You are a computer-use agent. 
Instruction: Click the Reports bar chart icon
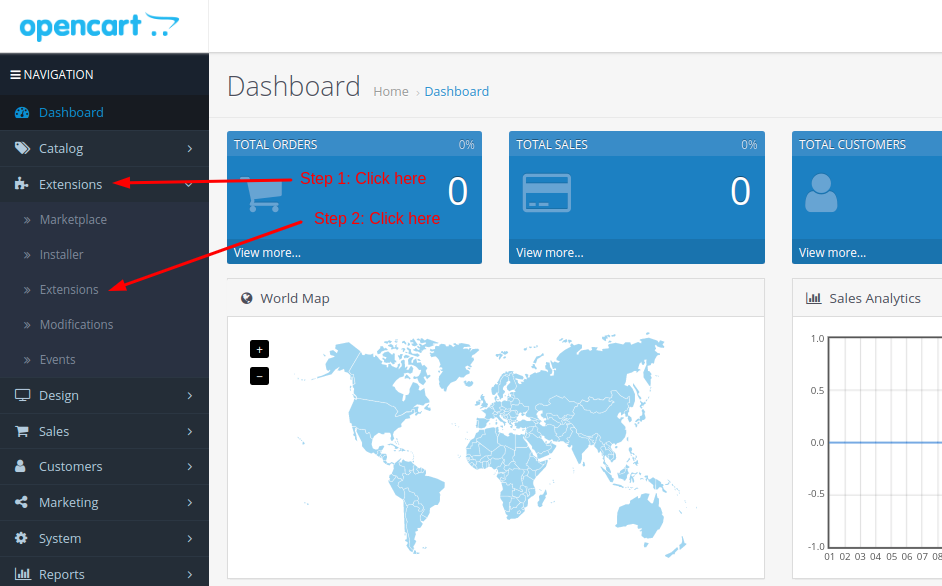point(23,573)
